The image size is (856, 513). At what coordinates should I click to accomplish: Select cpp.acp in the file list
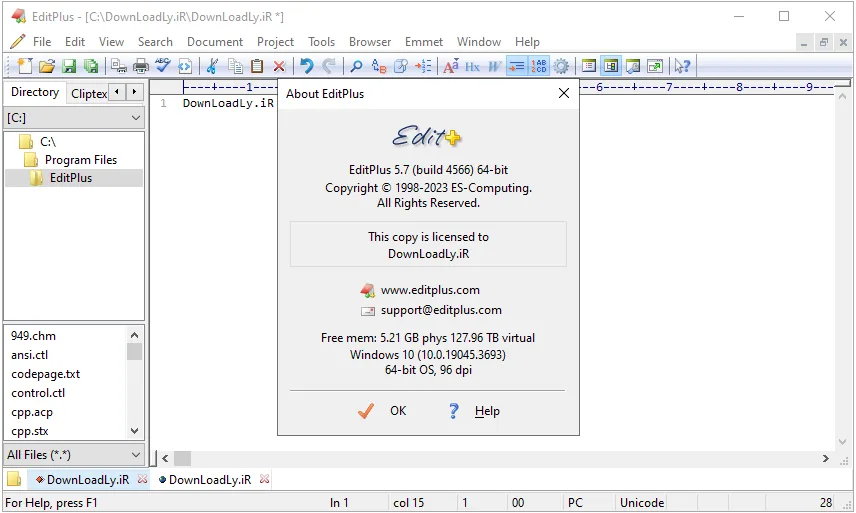pos(32,412)
